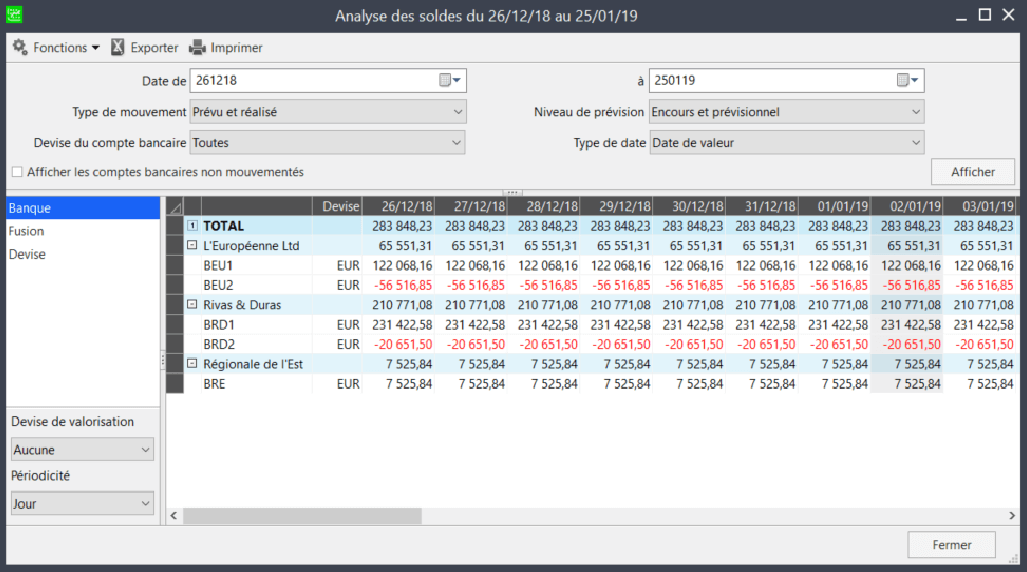This screenshot has width=1027, height=572.
Task: Click the Exporter Excel icon
Action: (x=118, y=47)
